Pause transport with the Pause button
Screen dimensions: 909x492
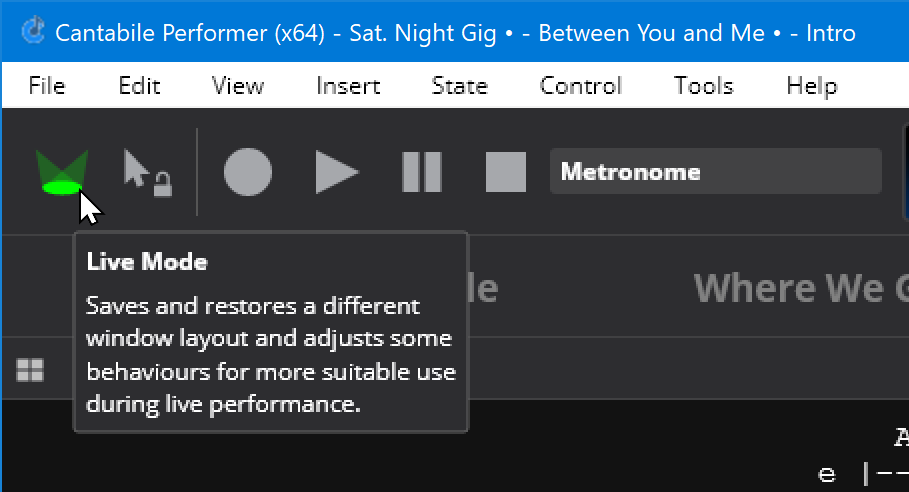tap(422, 172)
